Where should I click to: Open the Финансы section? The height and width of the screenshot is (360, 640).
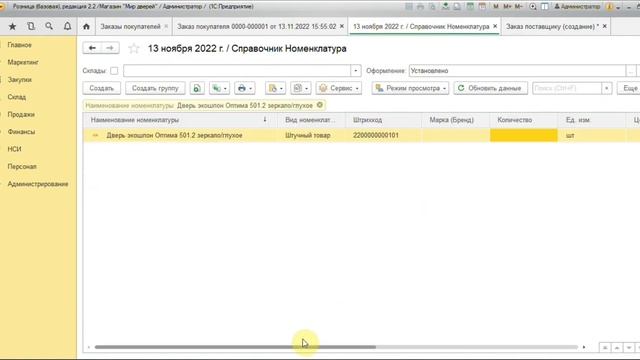click(x=21, y=131)
